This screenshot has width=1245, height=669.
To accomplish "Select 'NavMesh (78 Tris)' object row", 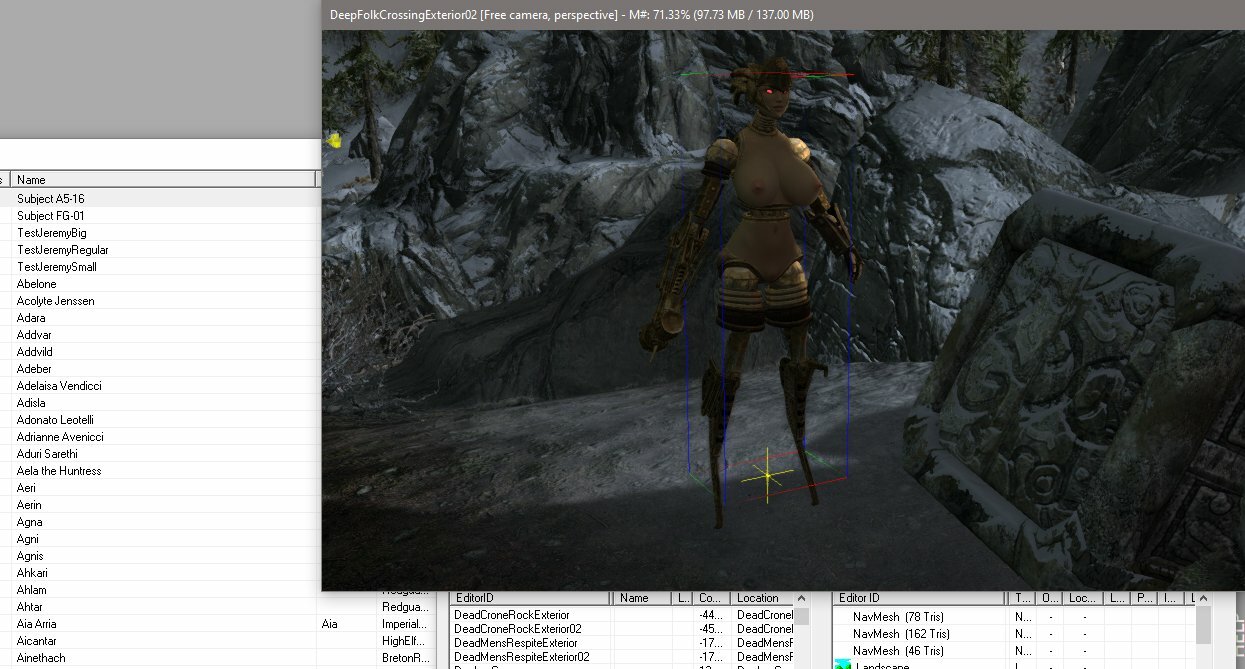I will click(x=899, y=617).
